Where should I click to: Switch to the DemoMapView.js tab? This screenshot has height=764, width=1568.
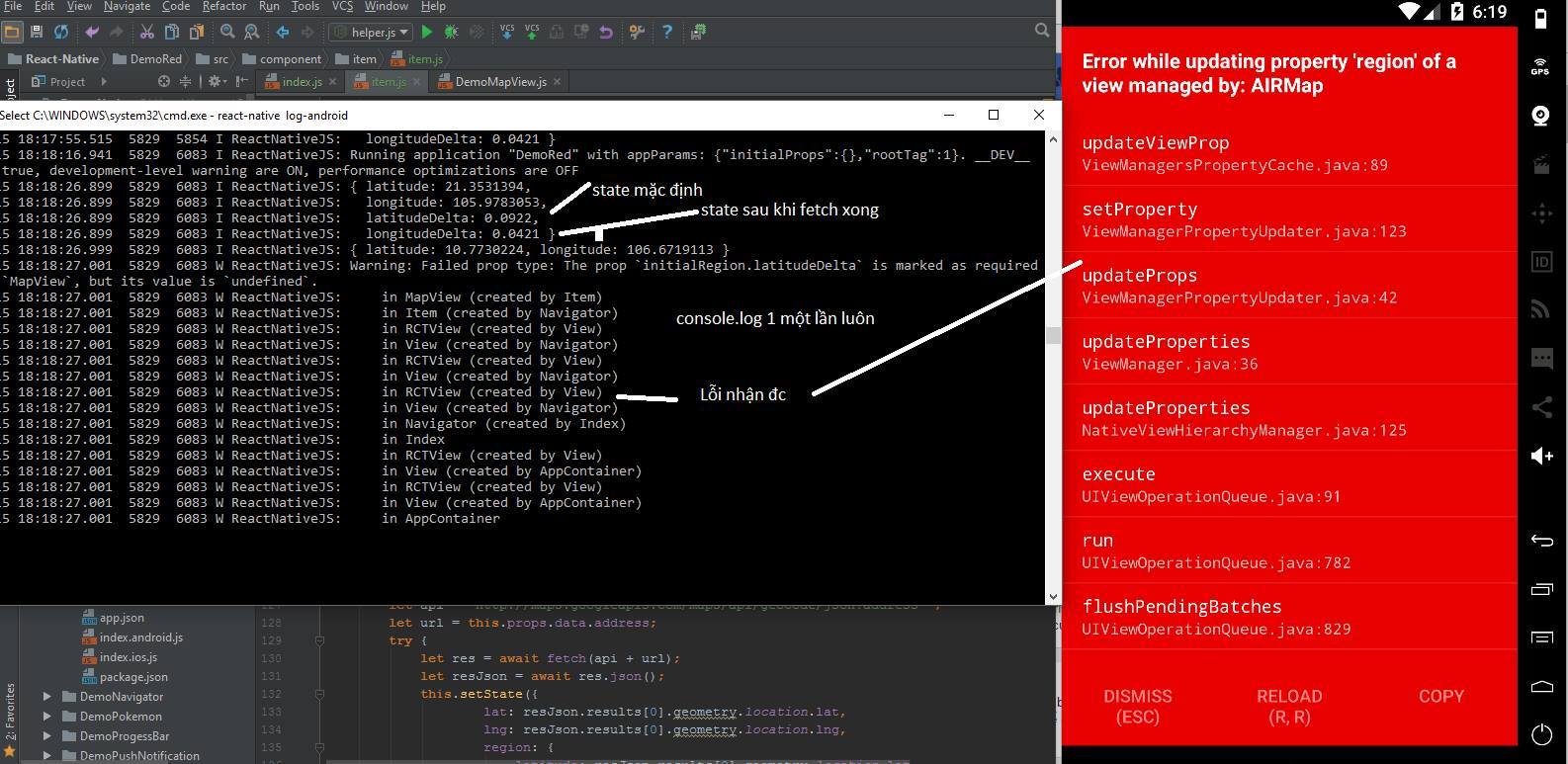point(500,82)
